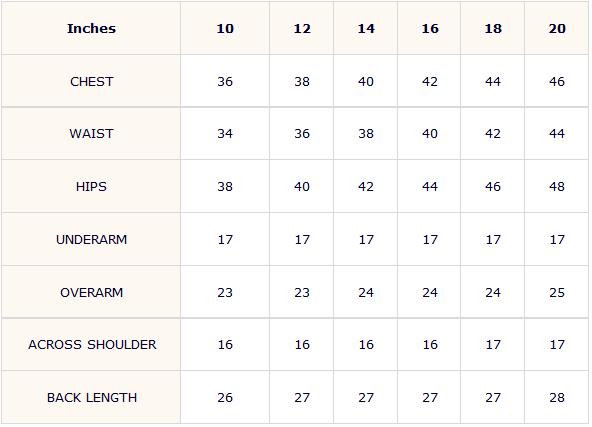Select the size 10 column header
This screenshot has width=592, height=427.
225,29
